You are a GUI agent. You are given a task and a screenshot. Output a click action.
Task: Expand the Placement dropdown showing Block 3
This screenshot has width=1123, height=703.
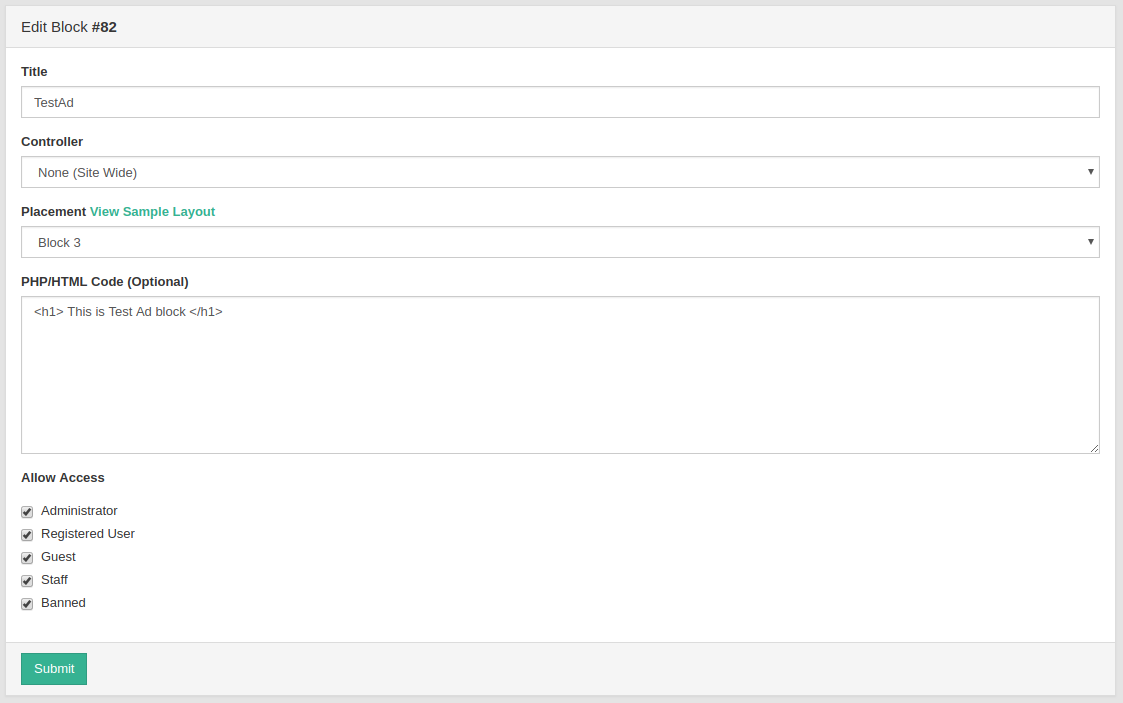560,243
